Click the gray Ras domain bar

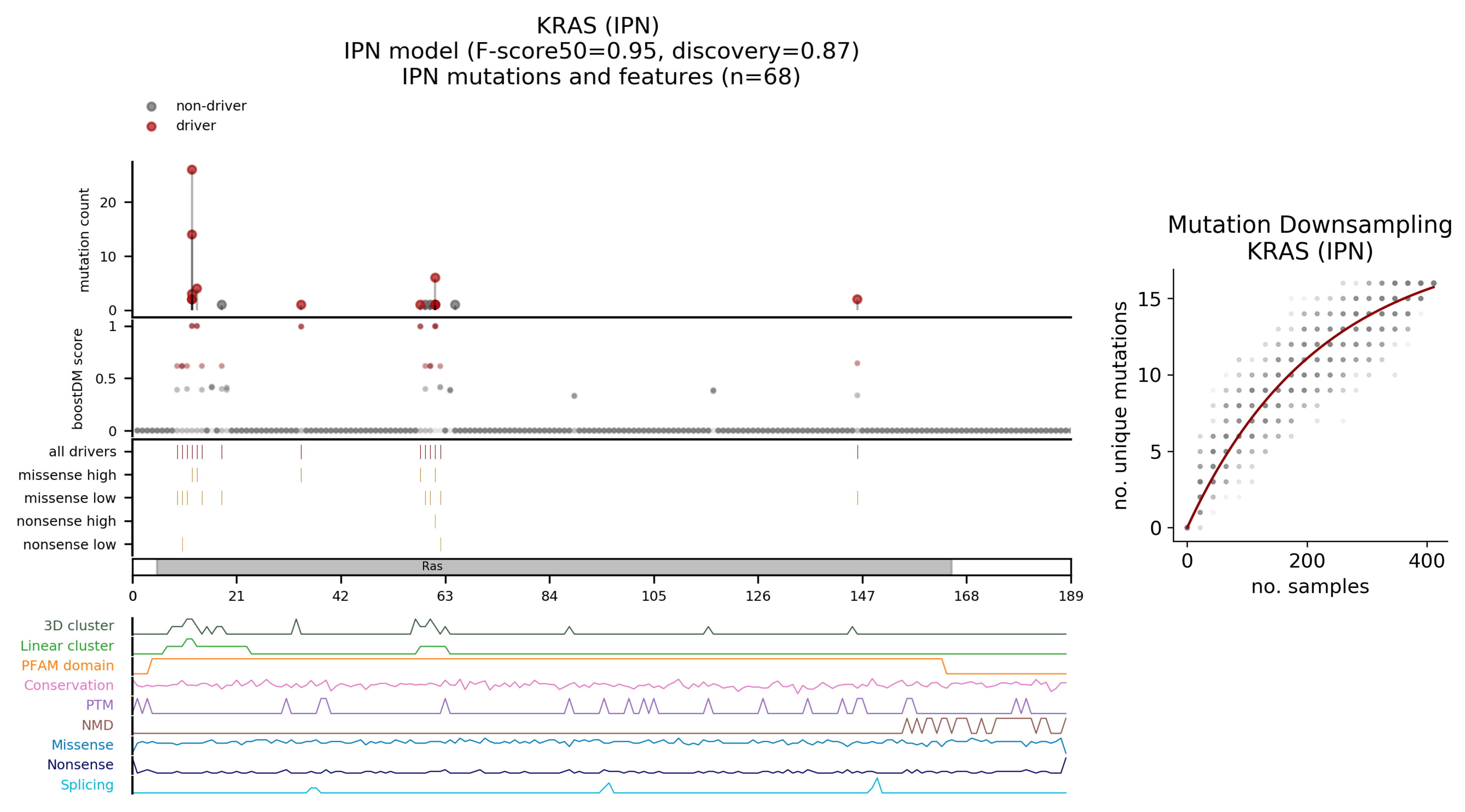[553, 566]
